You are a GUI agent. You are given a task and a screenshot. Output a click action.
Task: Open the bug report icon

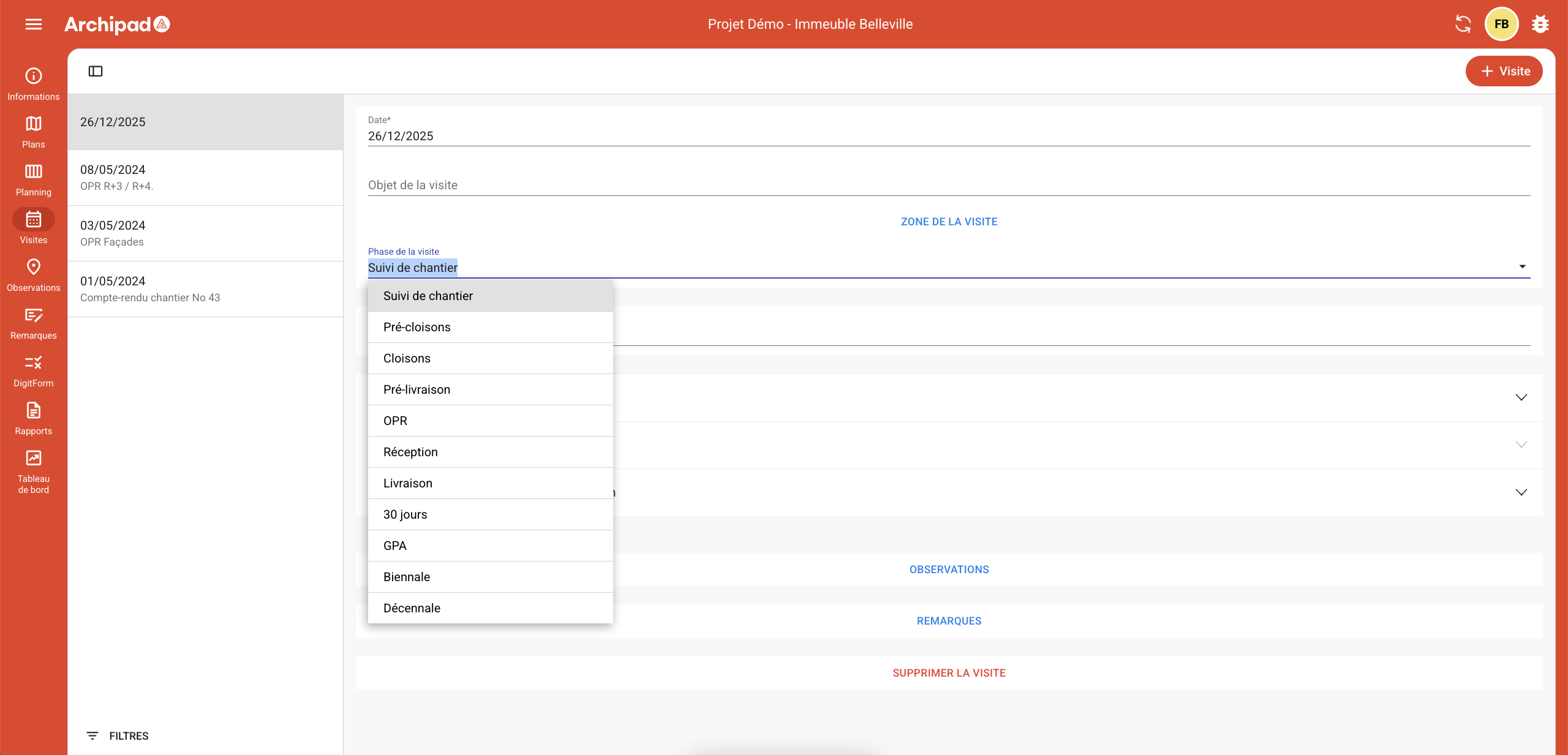[x=1540, y=24]
